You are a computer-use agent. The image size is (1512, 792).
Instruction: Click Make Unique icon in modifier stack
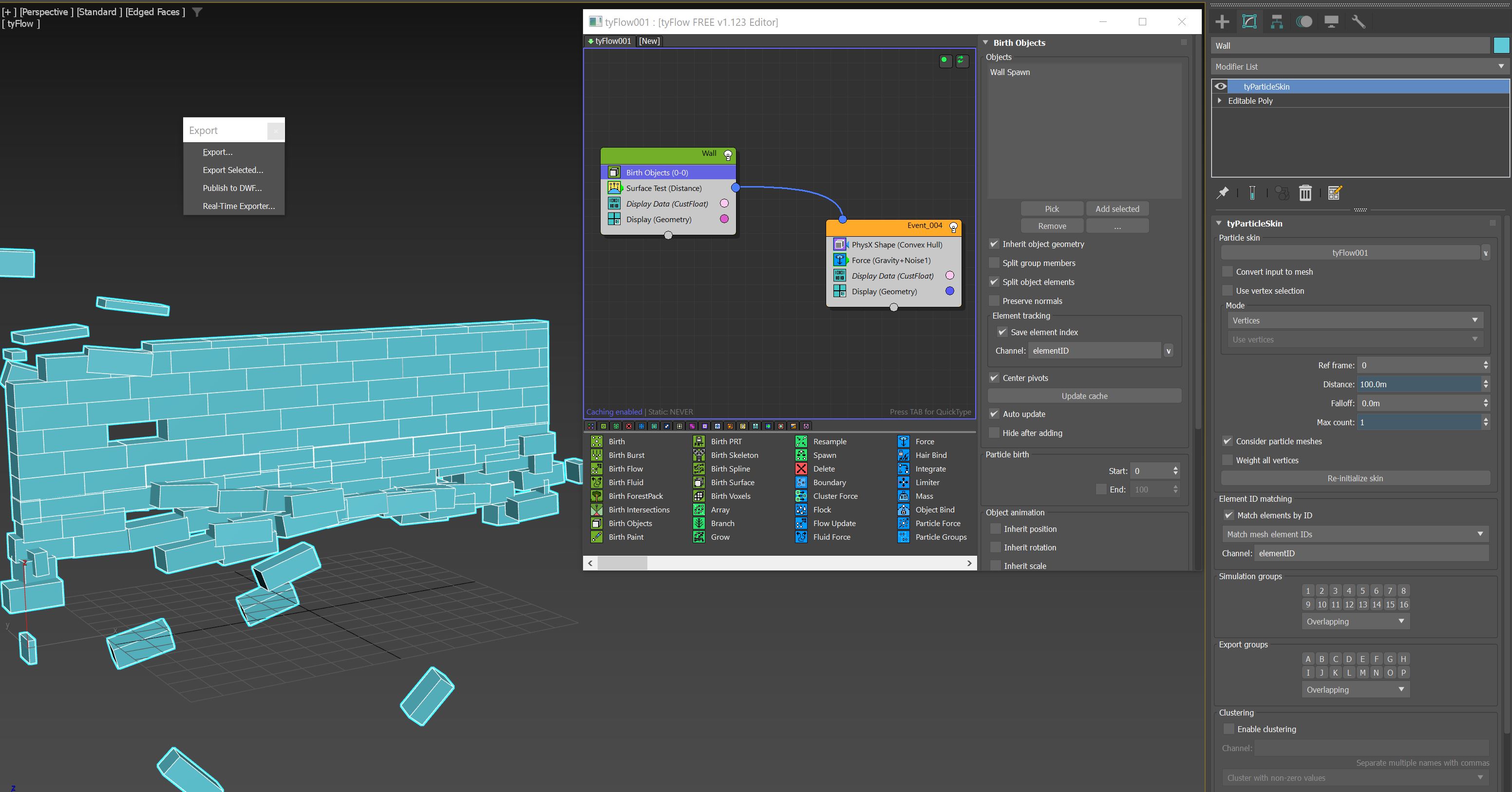(1282, 192)
